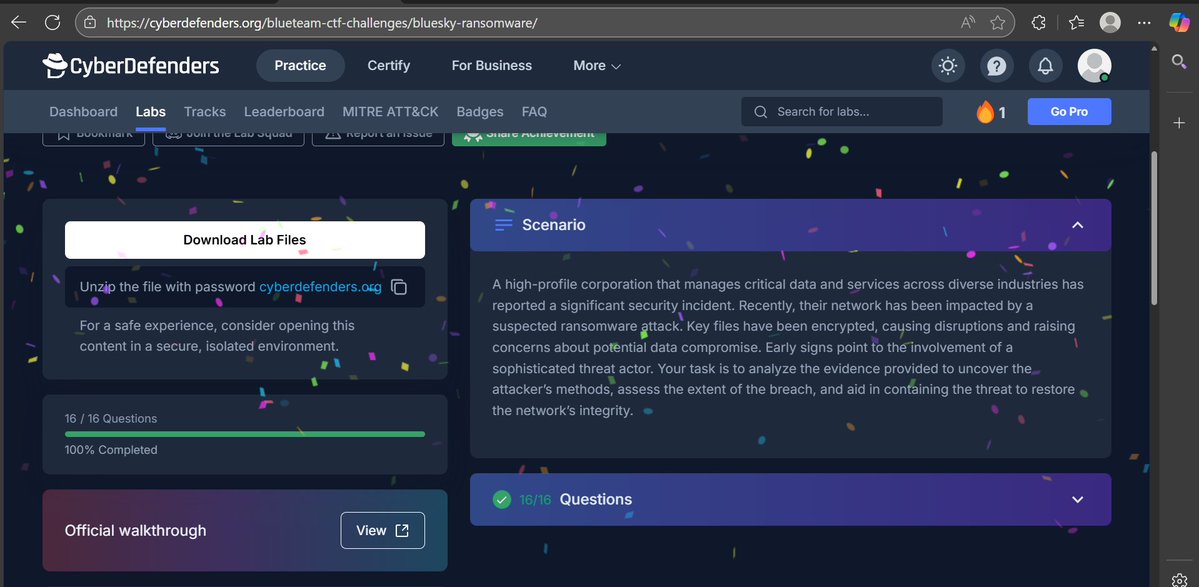Open the Official walkthrough View button
1199x587 pixels.
382,530
